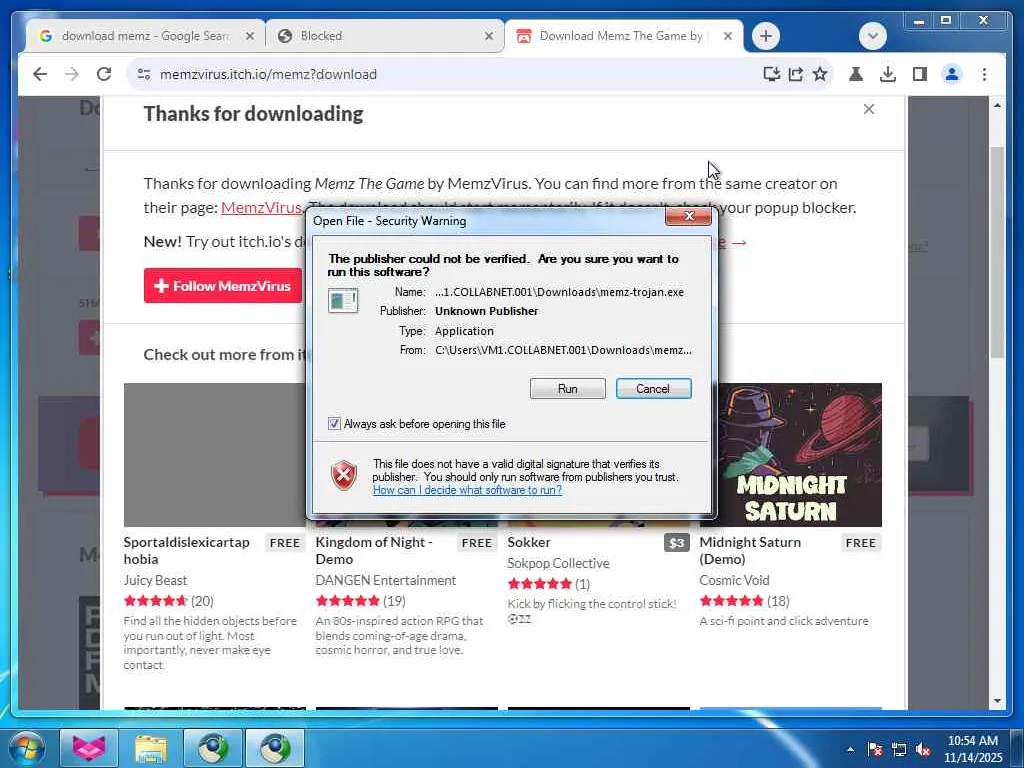Image resolution: width=1024 pixels, height=768 pixels.
Task: Open Windows Explorer from taskbar
Action: click(x=151, y=748)
